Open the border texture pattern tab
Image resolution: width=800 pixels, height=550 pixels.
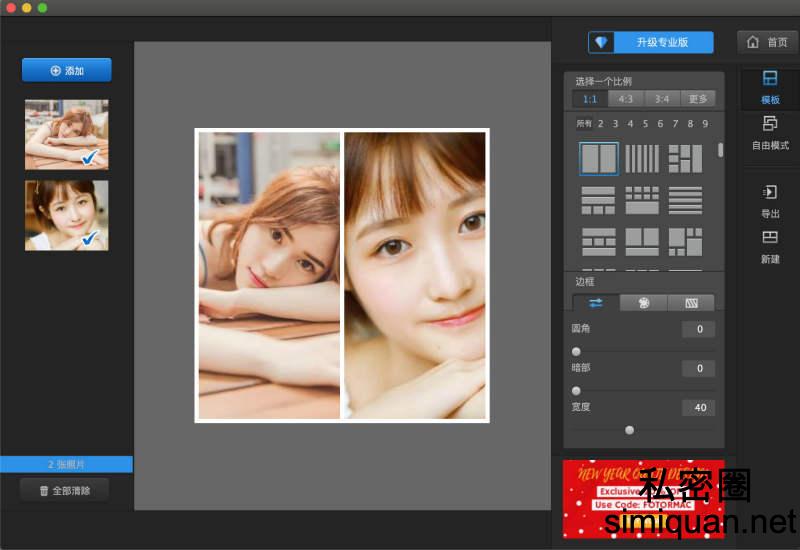tap(691, 302)
